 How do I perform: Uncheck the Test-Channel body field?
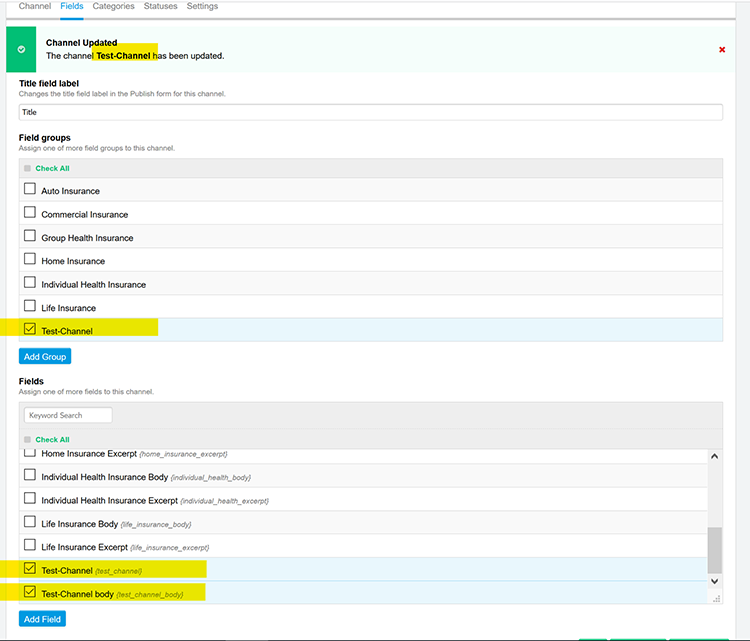point(30,592)
